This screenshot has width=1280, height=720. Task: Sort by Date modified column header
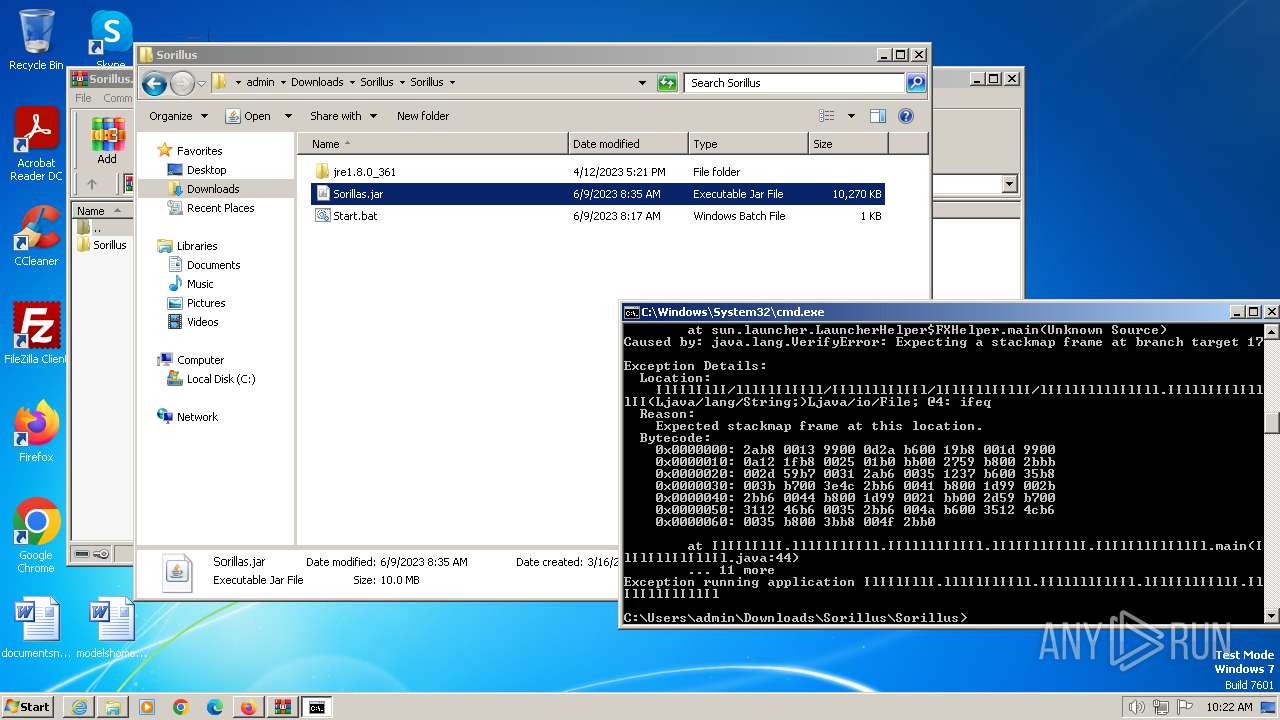click(x=628, y=144)
